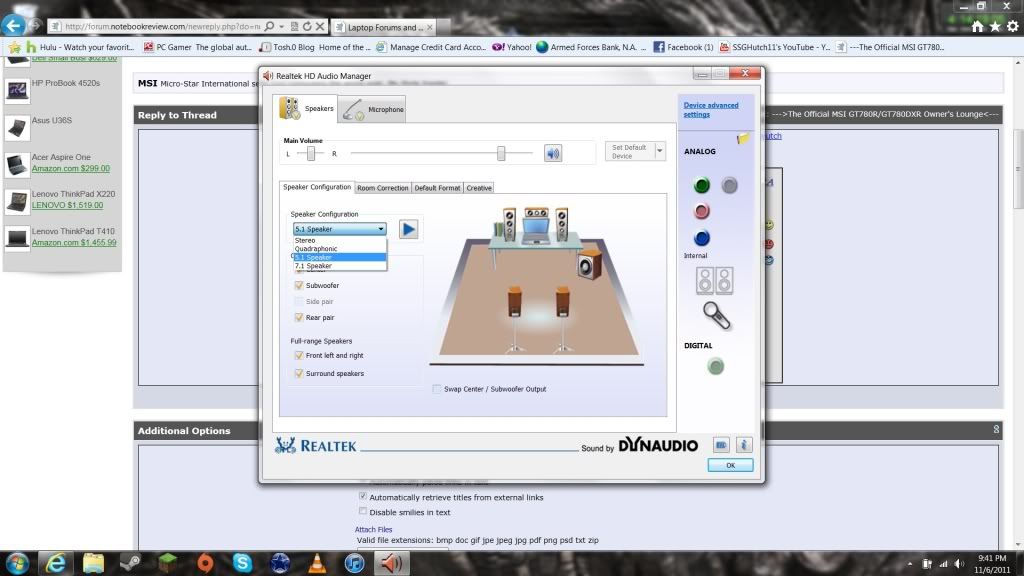Mute the main volume speaker button
This screenshot has width=1024, height=576.
pyautogui.click(x=553, y=153)
